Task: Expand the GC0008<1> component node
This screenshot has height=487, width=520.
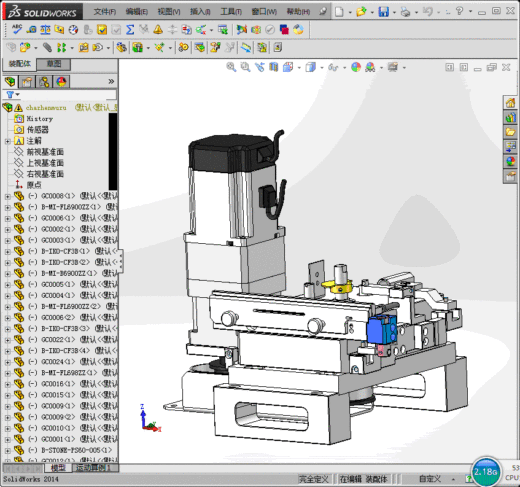Action: (x=7, y=197)
